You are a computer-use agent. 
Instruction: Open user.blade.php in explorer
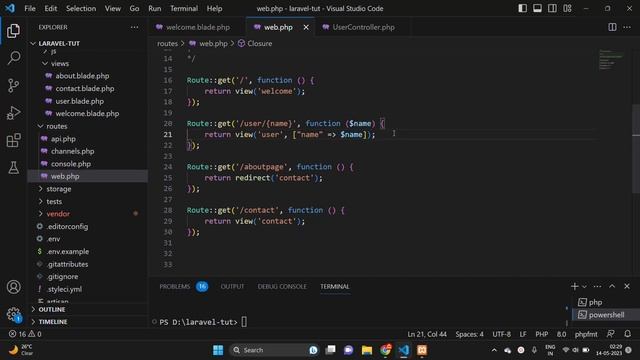80,101
